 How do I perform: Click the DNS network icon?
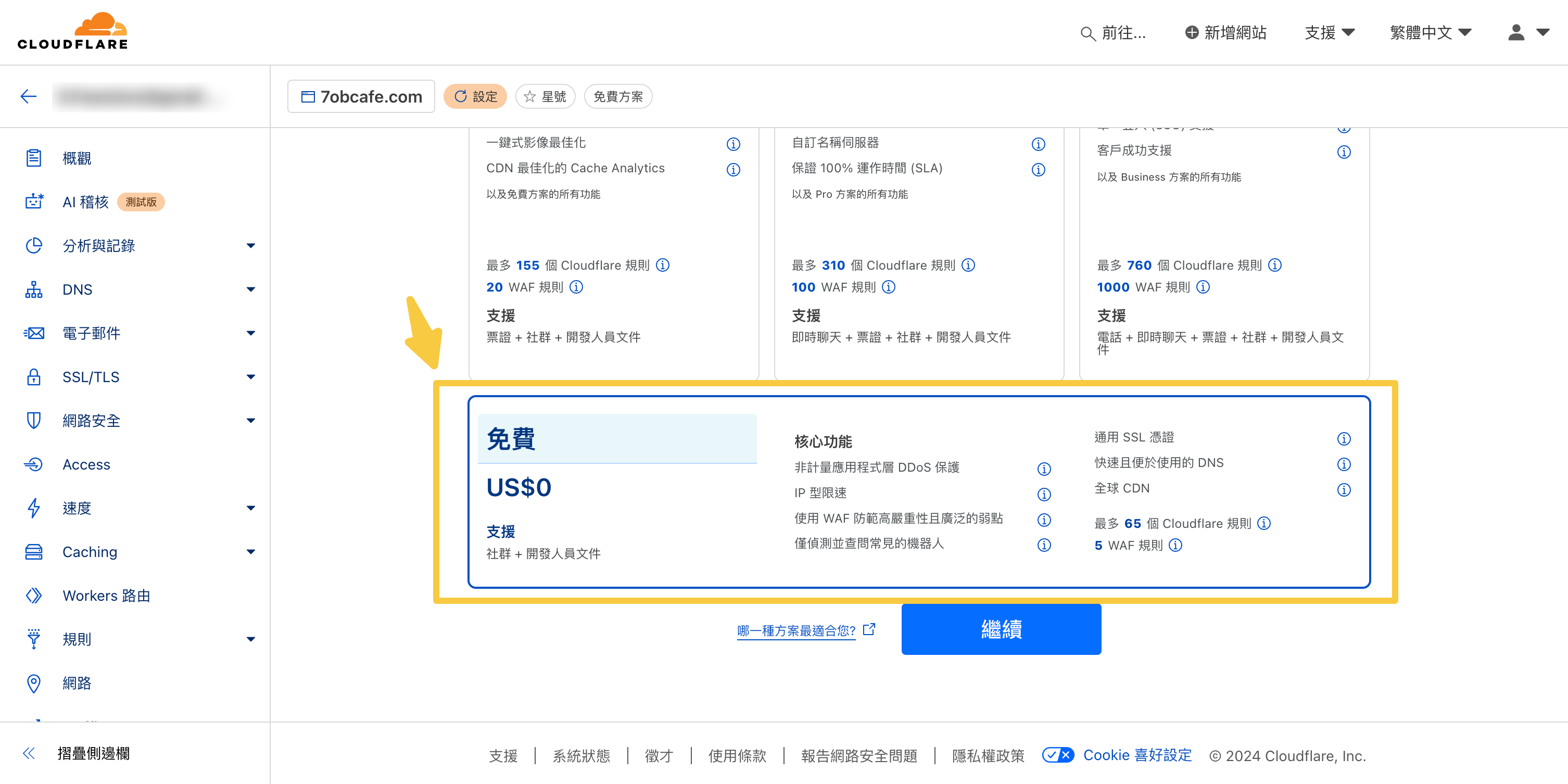34,289
